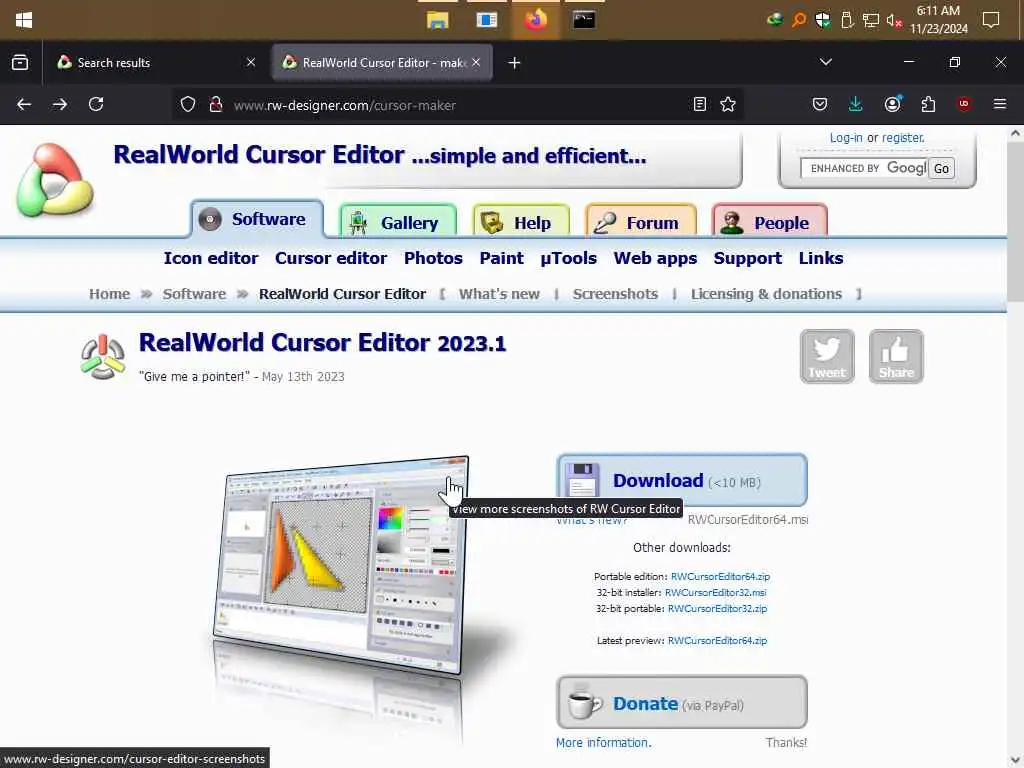Switch to Firefox in the taskbar
Viewport: 1024px width, 768px height.
coord(536,20)
